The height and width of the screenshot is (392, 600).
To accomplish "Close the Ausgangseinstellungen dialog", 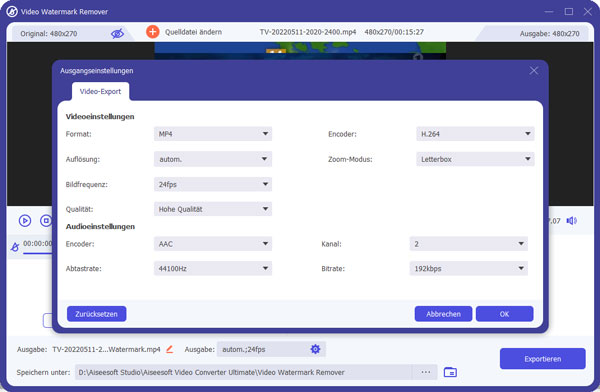I will [534, 71].
